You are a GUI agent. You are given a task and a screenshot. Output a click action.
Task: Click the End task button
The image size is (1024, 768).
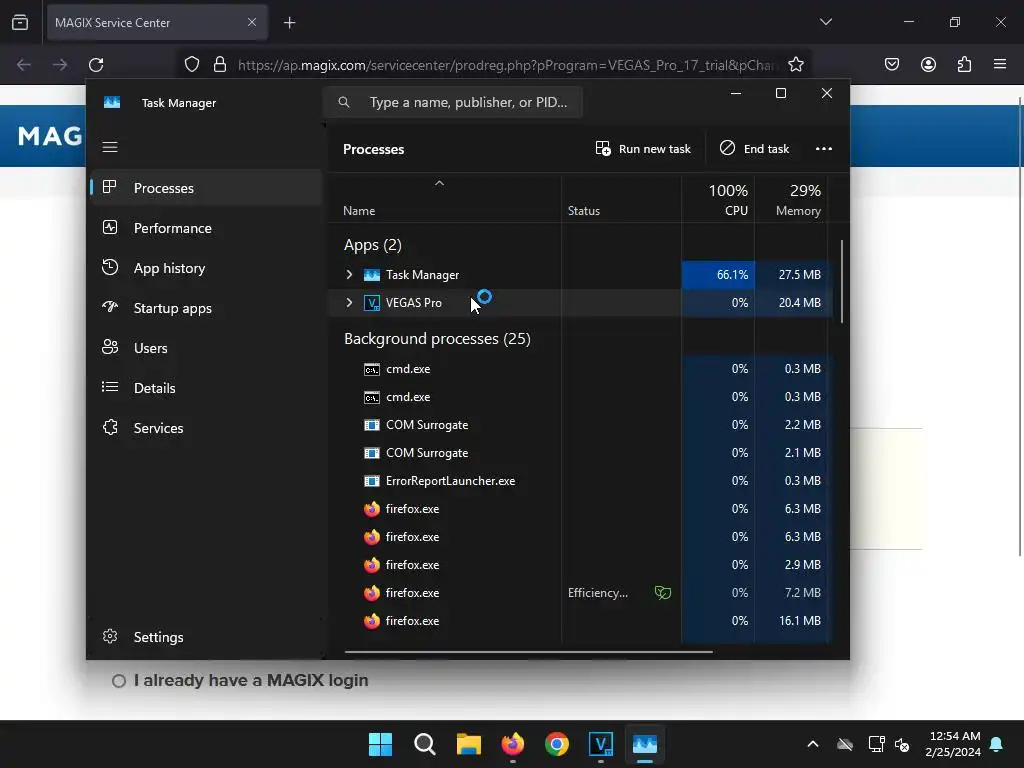click(x=754, y=149)
